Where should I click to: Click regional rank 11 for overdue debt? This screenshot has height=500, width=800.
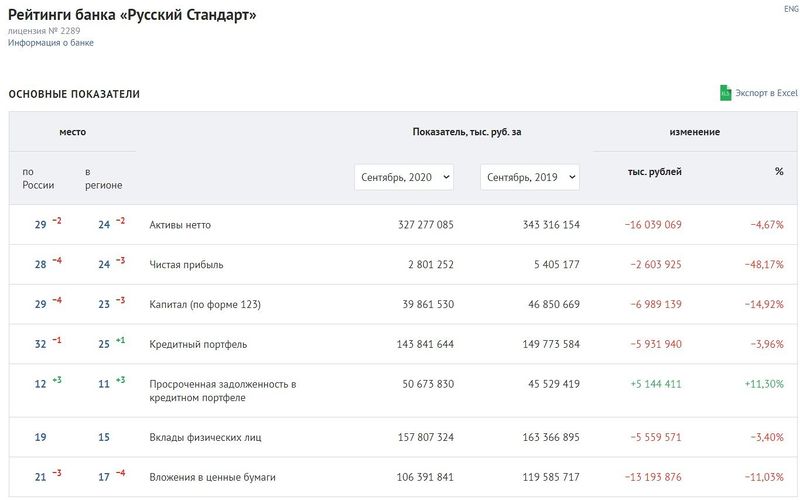(104, 384)
